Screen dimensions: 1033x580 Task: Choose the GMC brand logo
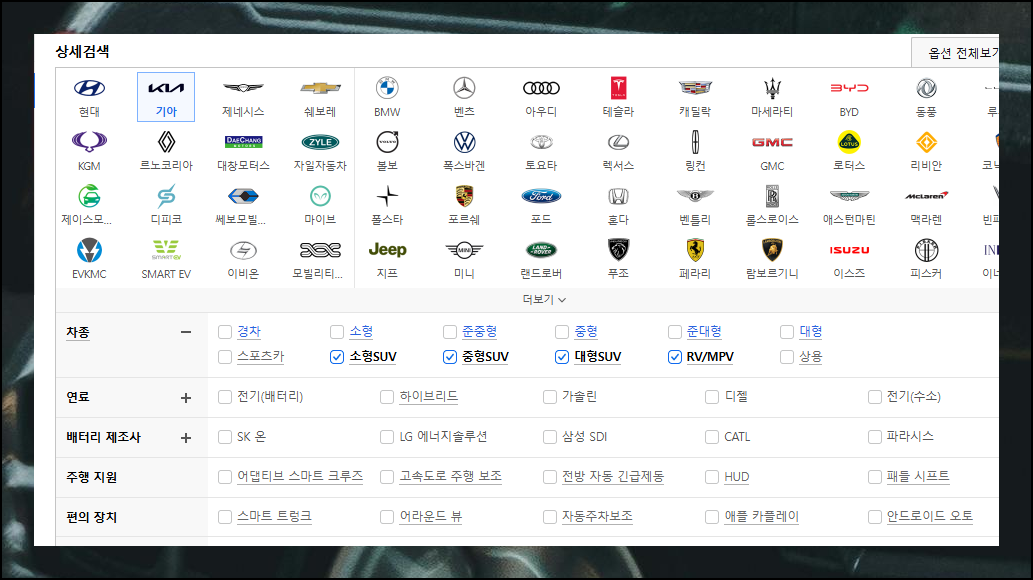[772, 142]
